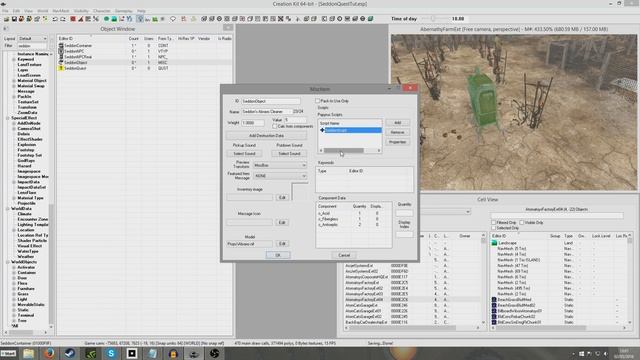Click Papyrus Scripts horizontal scrollbar
Viewport: 640px width, 360px height.
point(350,151)
